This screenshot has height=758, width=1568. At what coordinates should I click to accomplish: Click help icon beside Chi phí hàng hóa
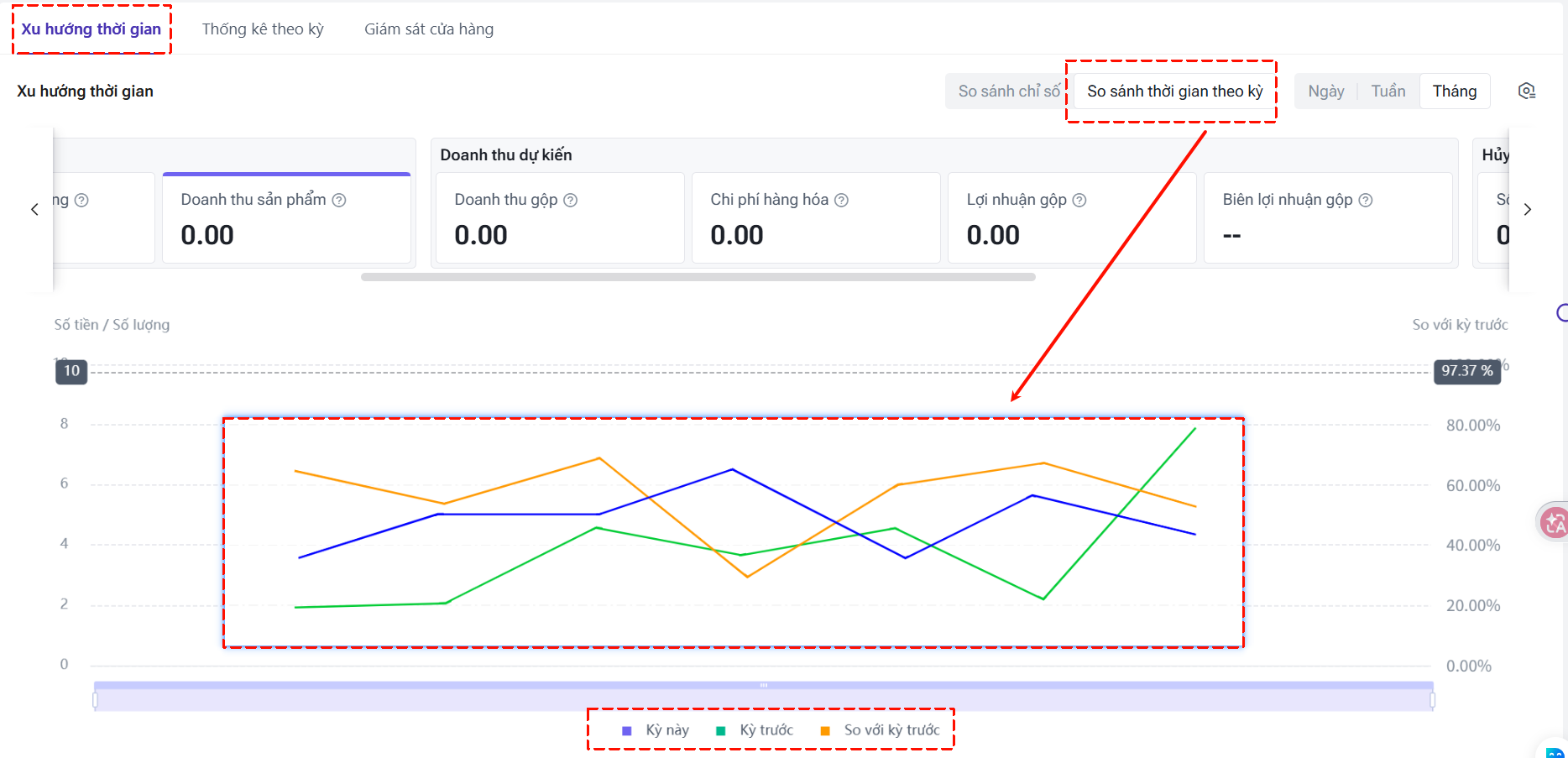click(x=841, y=200)
